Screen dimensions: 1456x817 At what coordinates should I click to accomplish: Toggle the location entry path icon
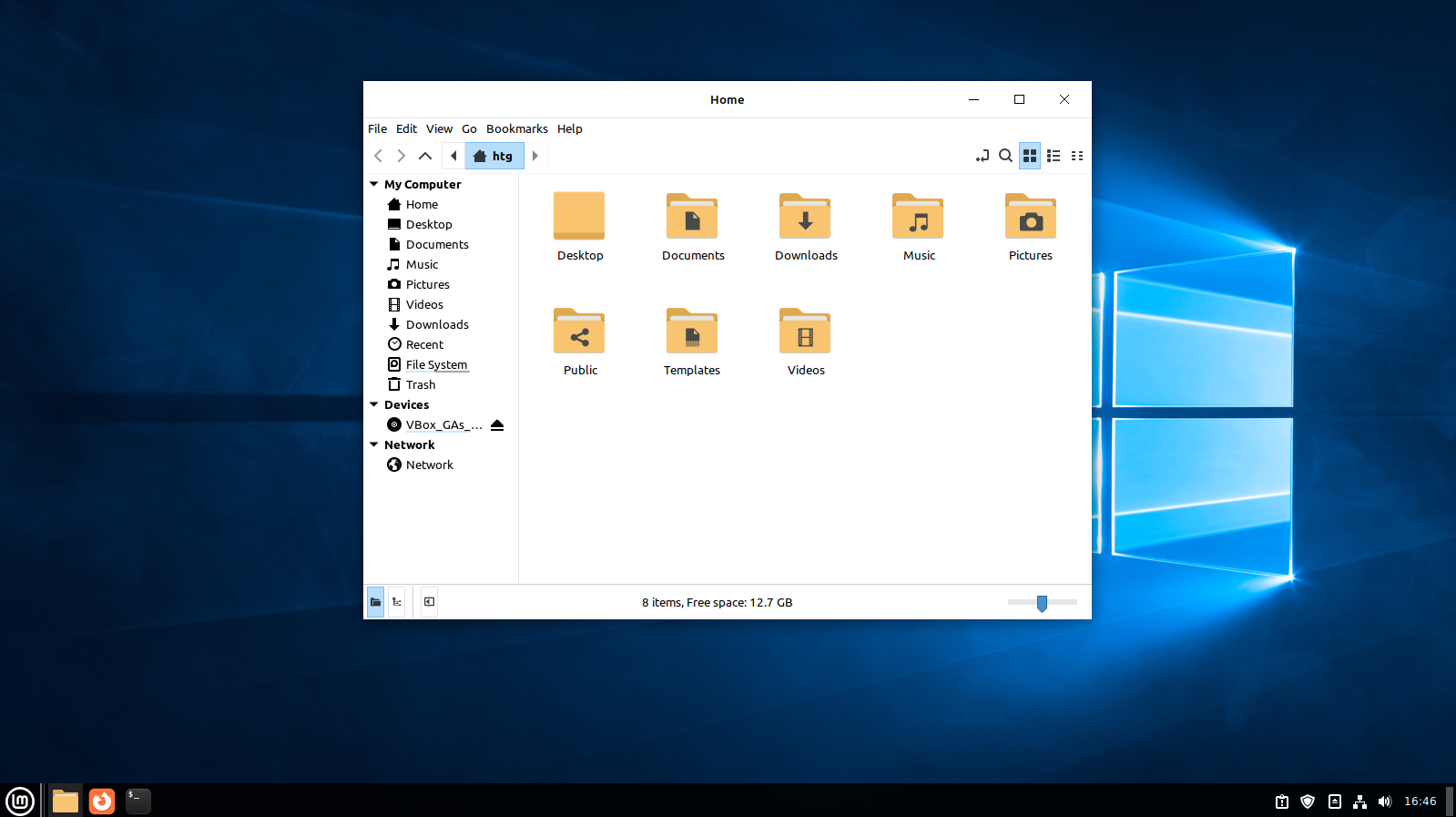982,156
